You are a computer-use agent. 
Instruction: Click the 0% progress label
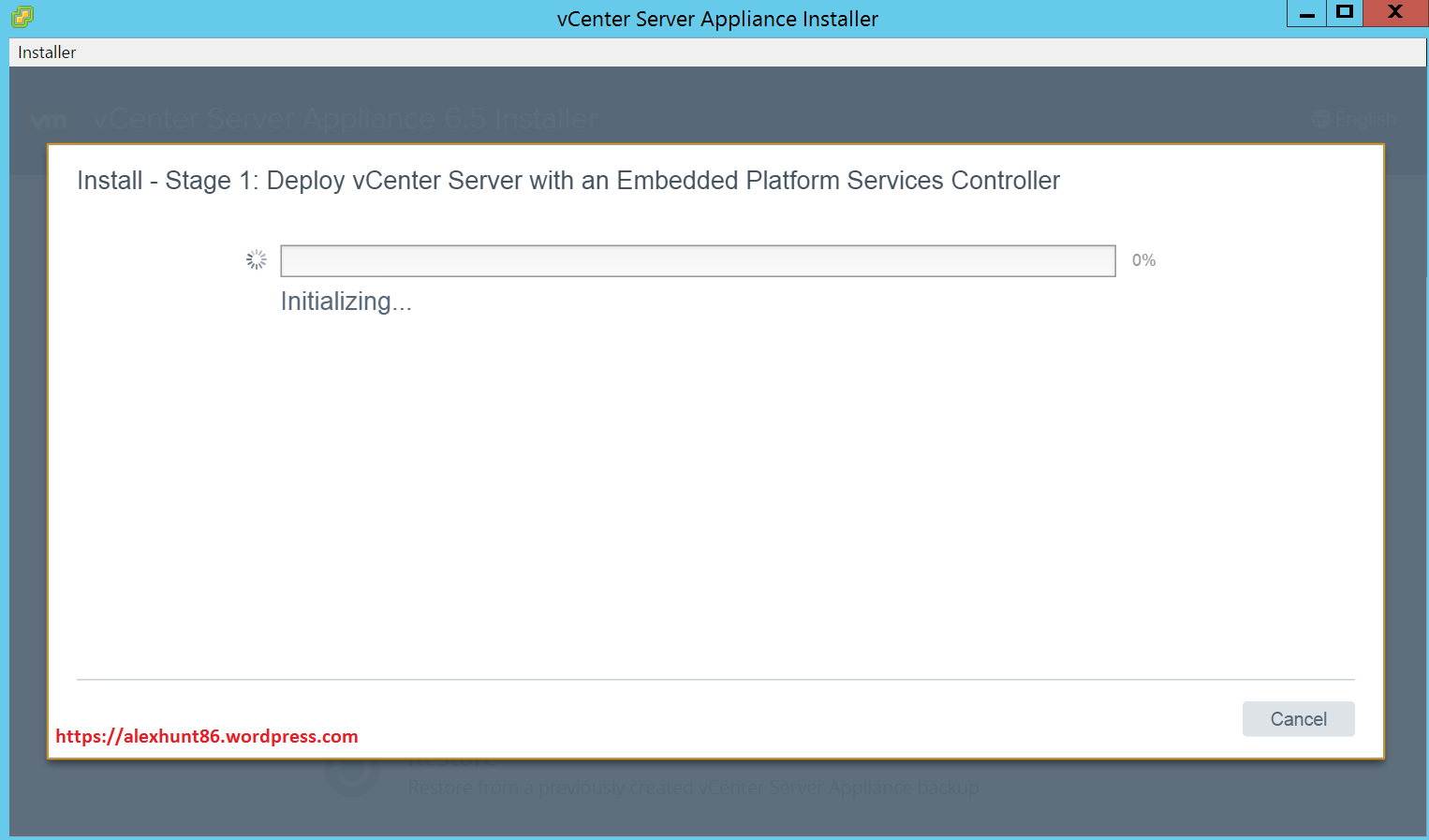pos(1143,259)
